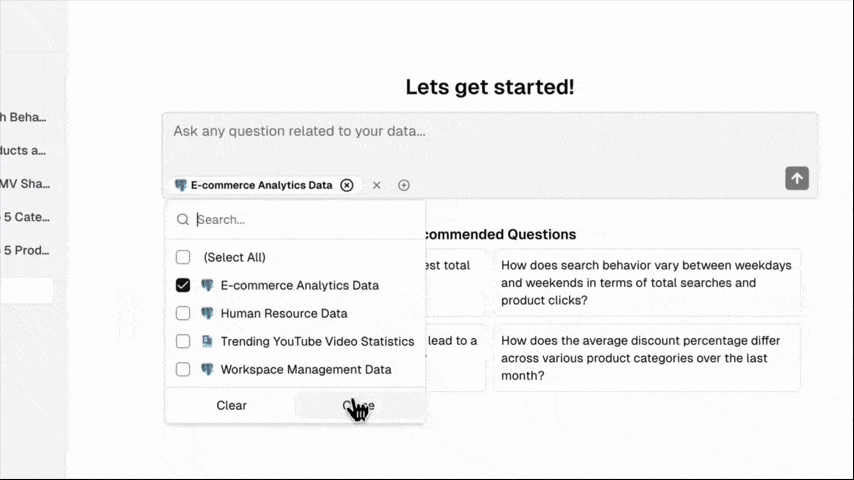Pick the average discount percentage question
The image size is (854, 480).
[x=646, y=357]
